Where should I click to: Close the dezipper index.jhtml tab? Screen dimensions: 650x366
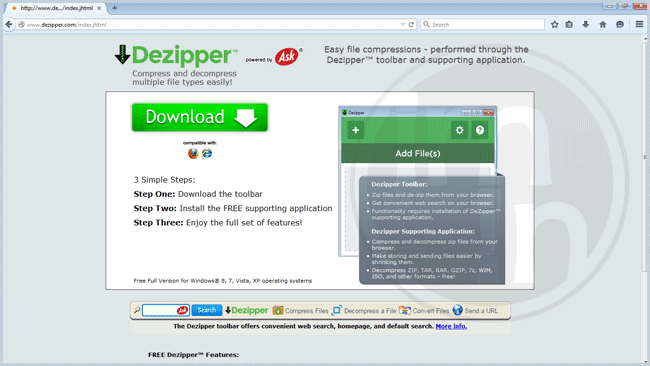click(x=99, y=8)
